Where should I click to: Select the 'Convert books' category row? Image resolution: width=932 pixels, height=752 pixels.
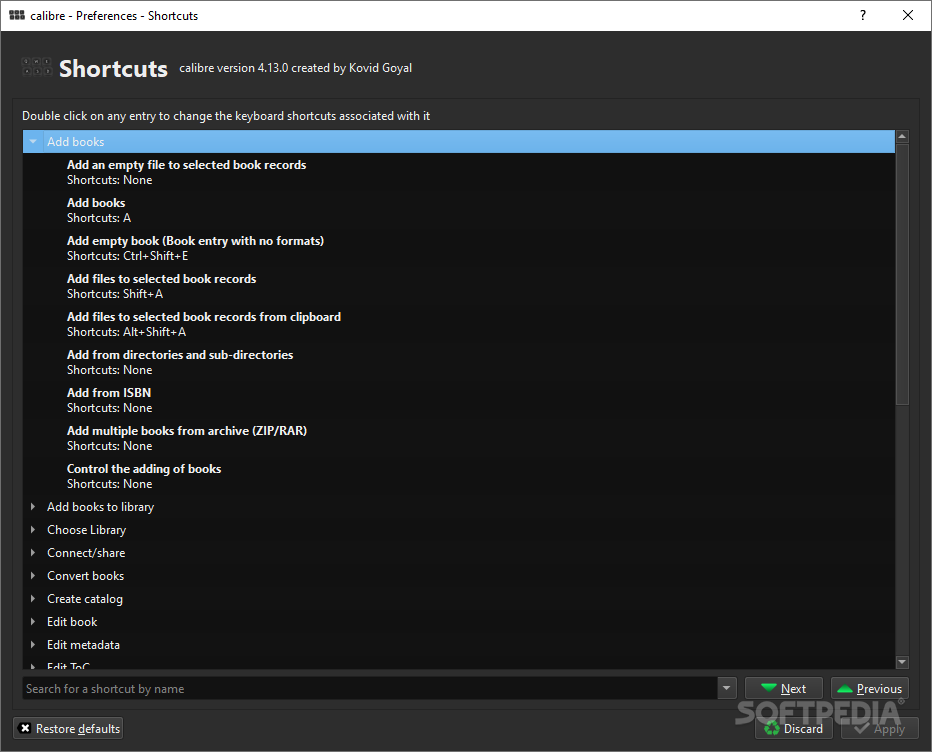point(459,575)
